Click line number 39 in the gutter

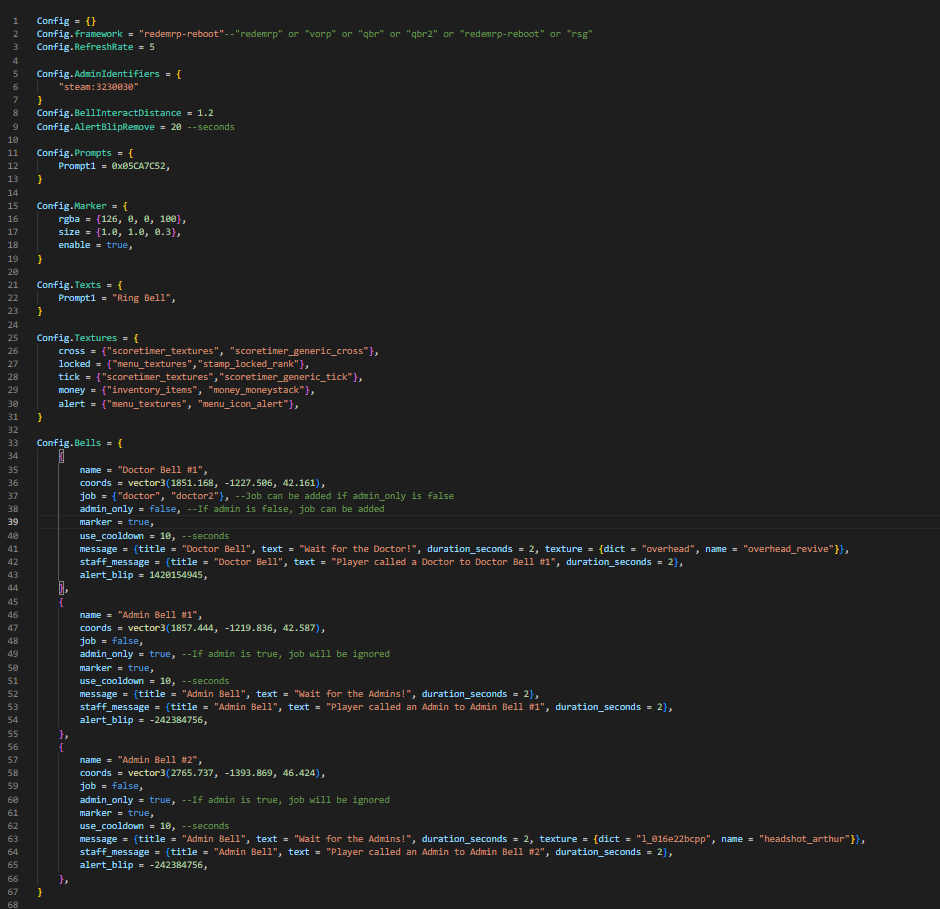coord(14,522)
